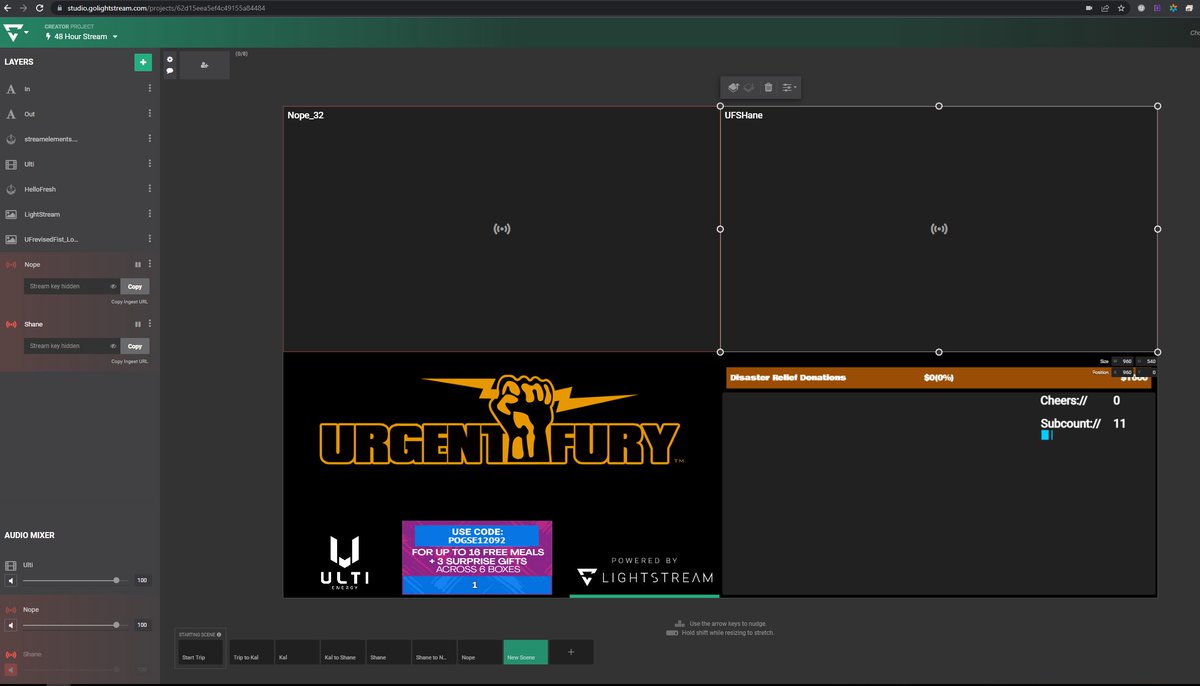Reload the browser page
The width and height of the screenshot is (1200, 686).
[38, 7]
